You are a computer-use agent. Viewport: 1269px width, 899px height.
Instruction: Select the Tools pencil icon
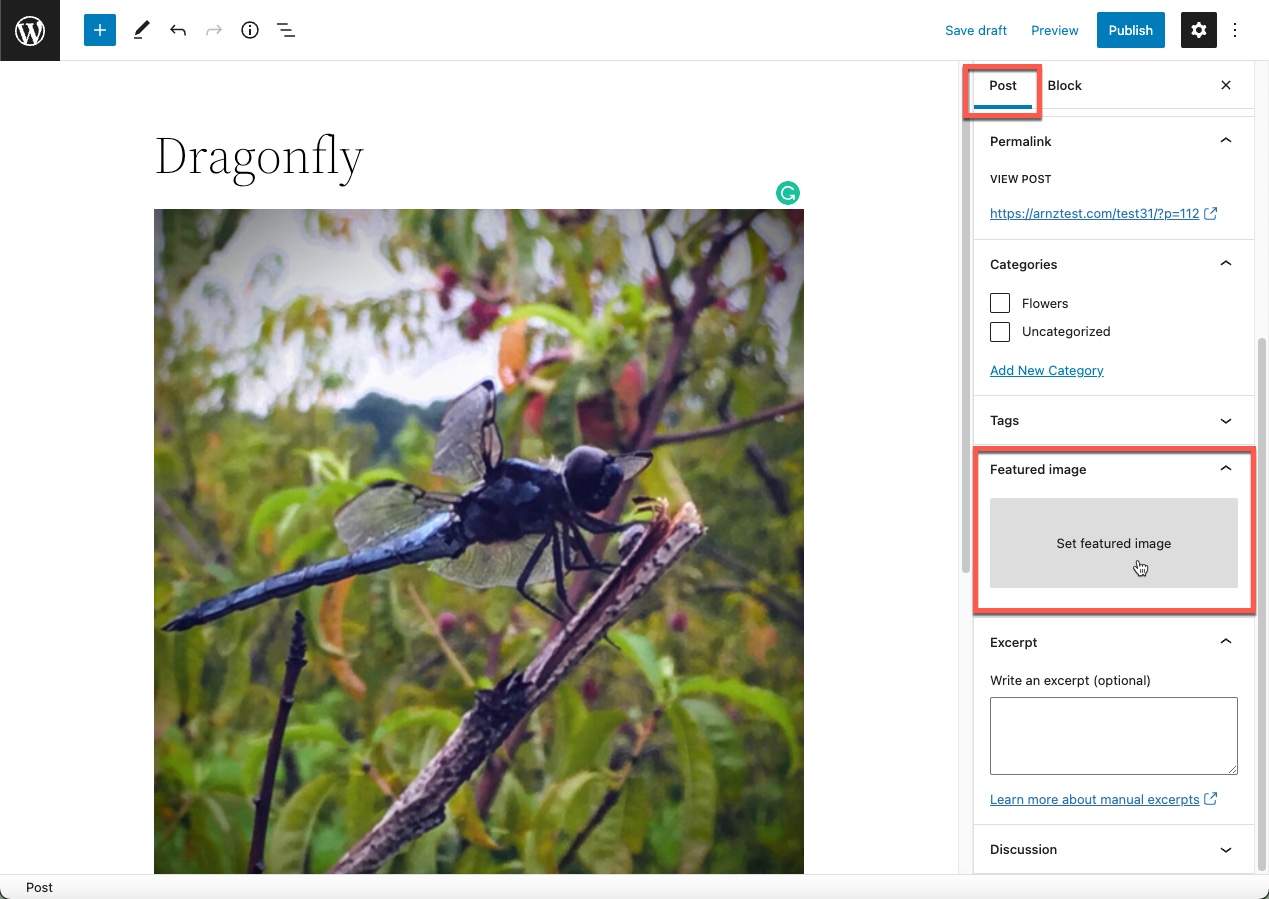(x=141, y=30)
